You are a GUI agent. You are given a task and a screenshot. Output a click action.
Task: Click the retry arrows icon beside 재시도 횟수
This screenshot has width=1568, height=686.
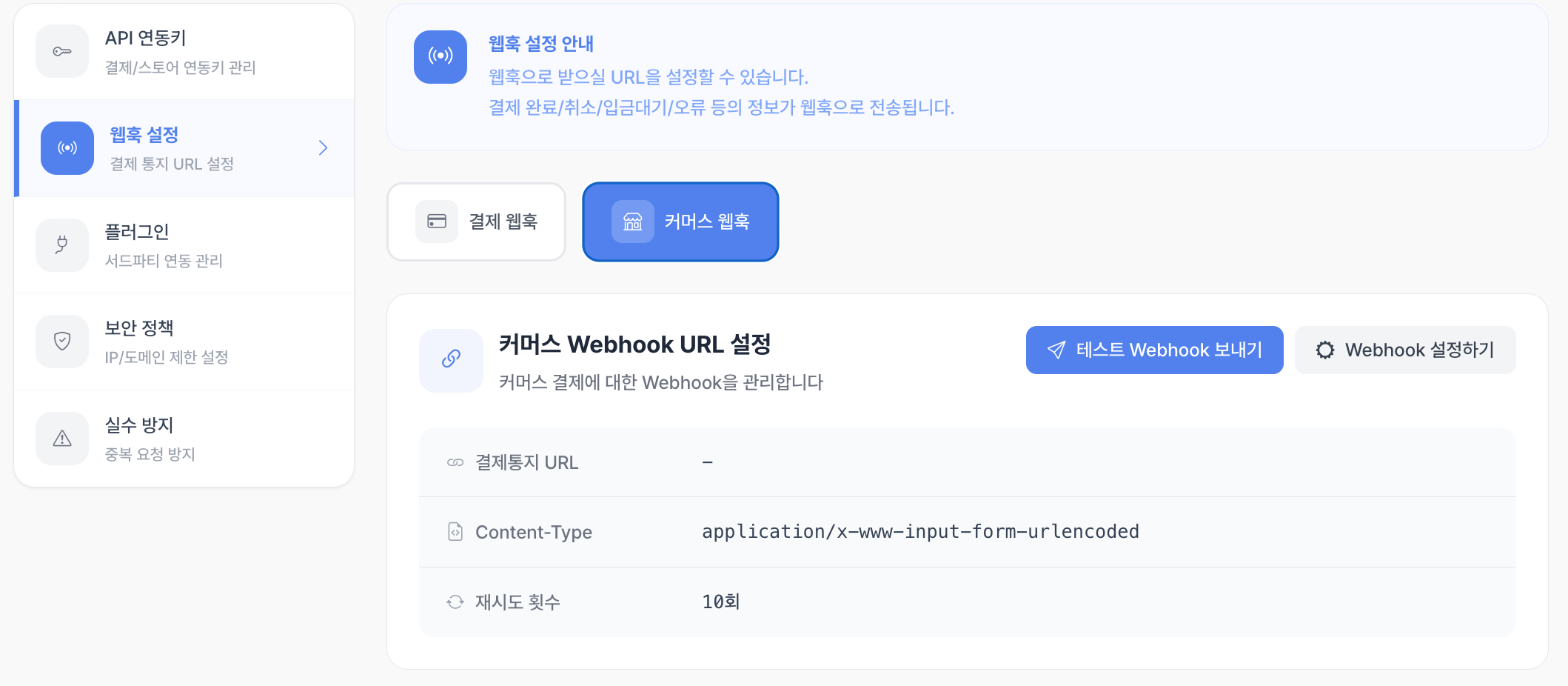pyautogui.click(x=455, y=602)
